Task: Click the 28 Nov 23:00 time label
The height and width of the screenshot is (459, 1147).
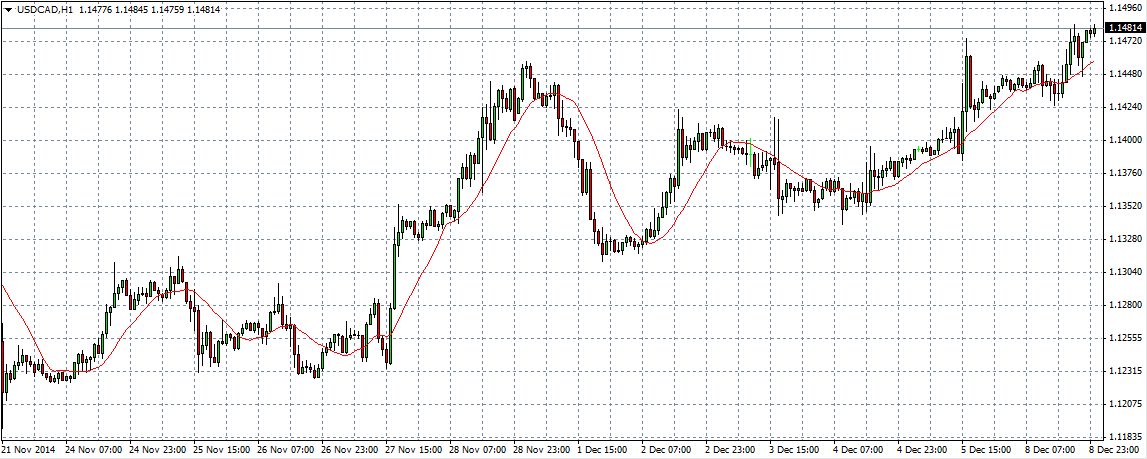Action: tap(540, 449)
